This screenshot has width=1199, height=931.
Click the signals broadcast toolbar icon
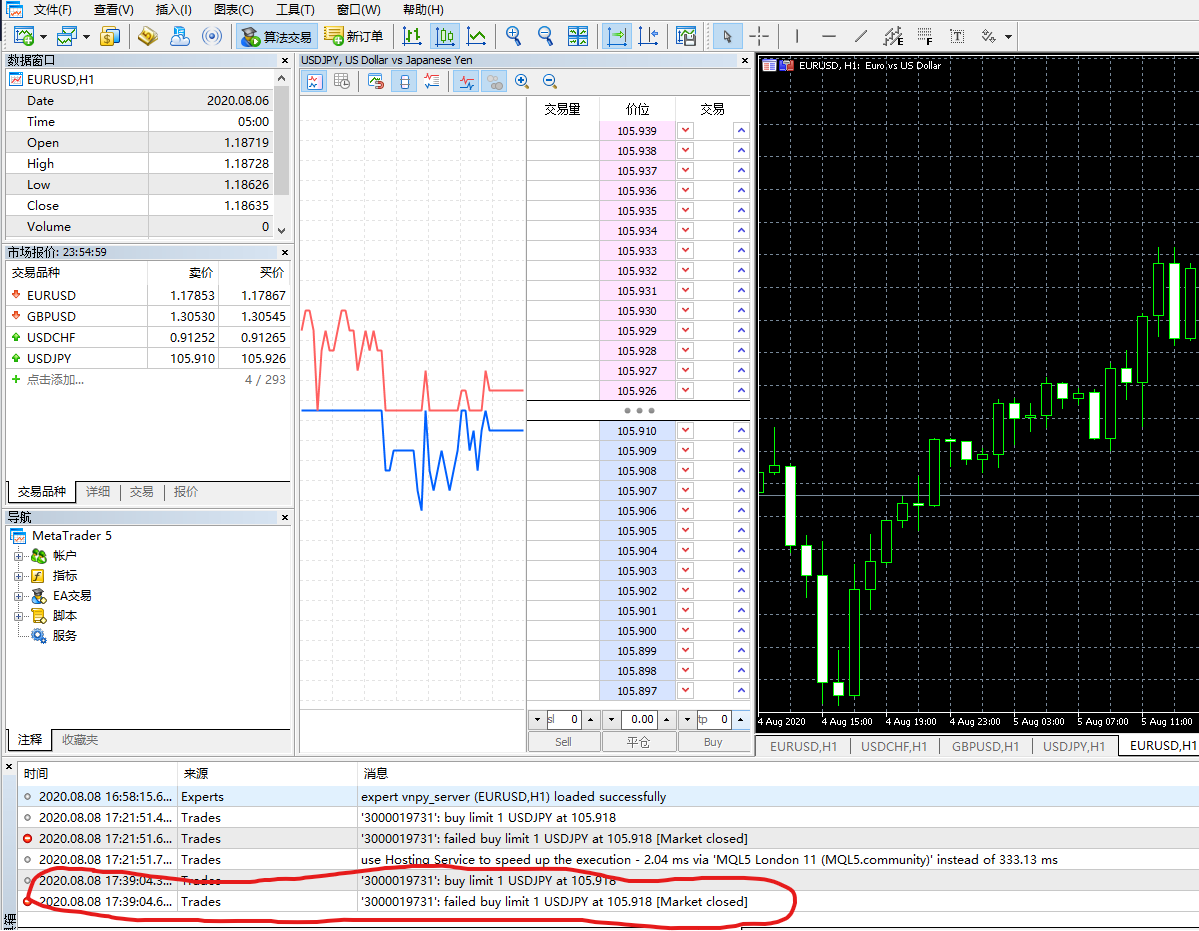tap(212, 36)
